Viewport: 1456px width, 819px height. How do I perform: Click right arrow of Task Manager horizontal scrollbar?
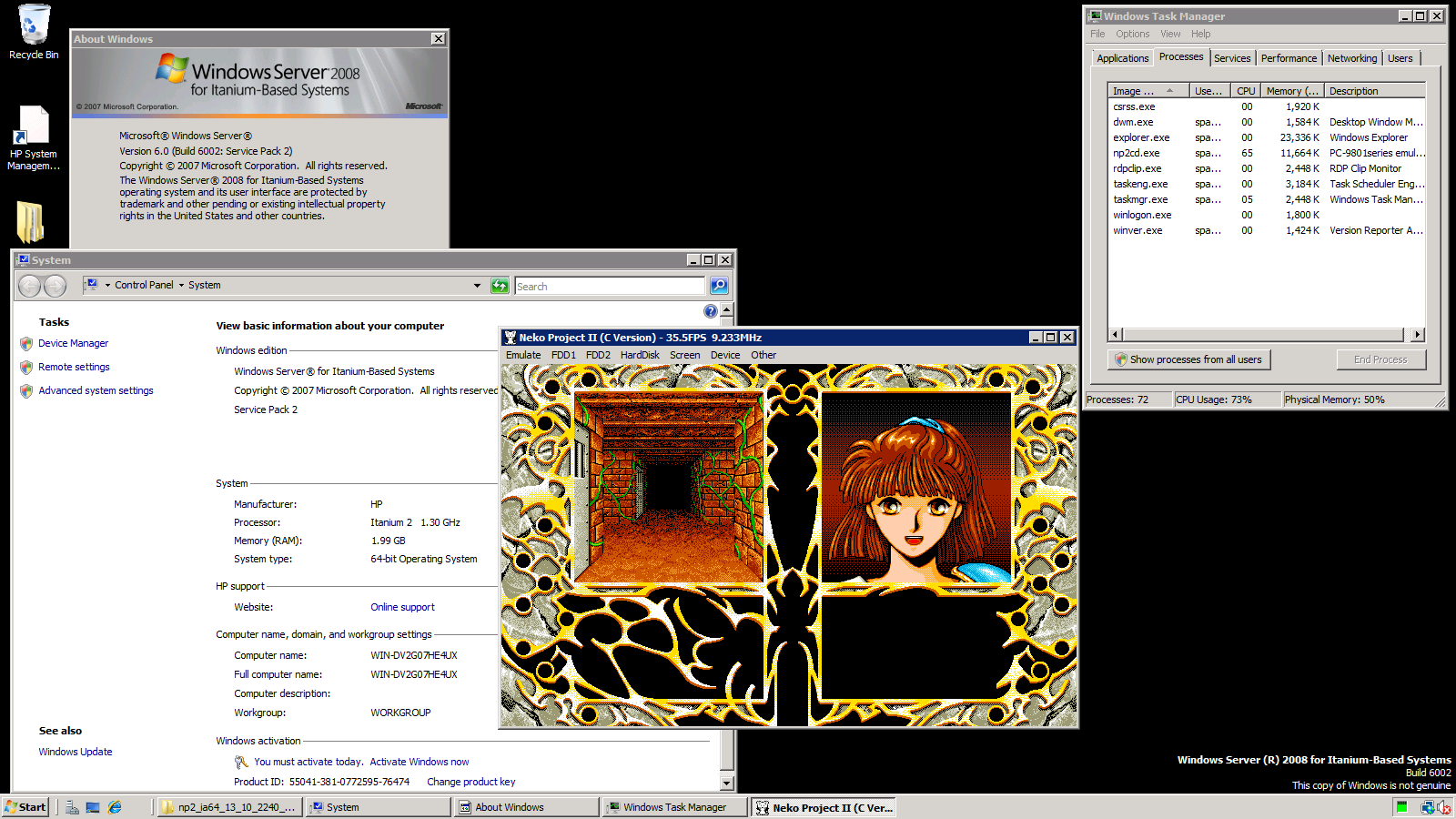pos(1417,335)
